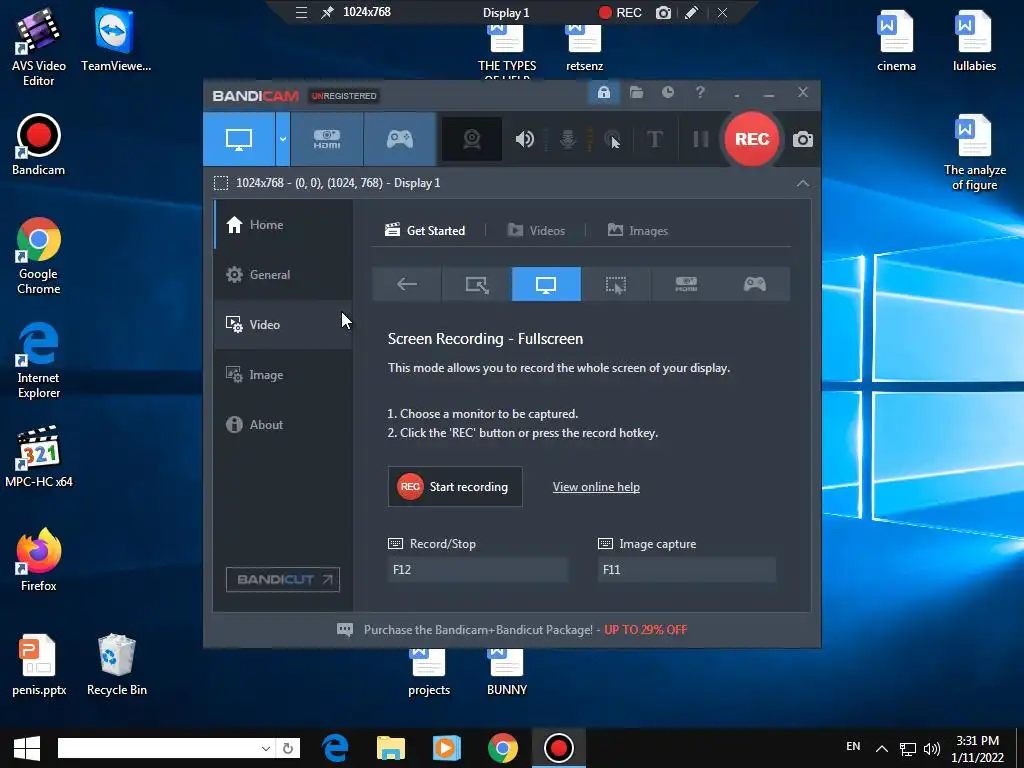Screen dimensions: 1024x768
Task: Click the pause icon in Bandicam toolbar
Action: 701,139
